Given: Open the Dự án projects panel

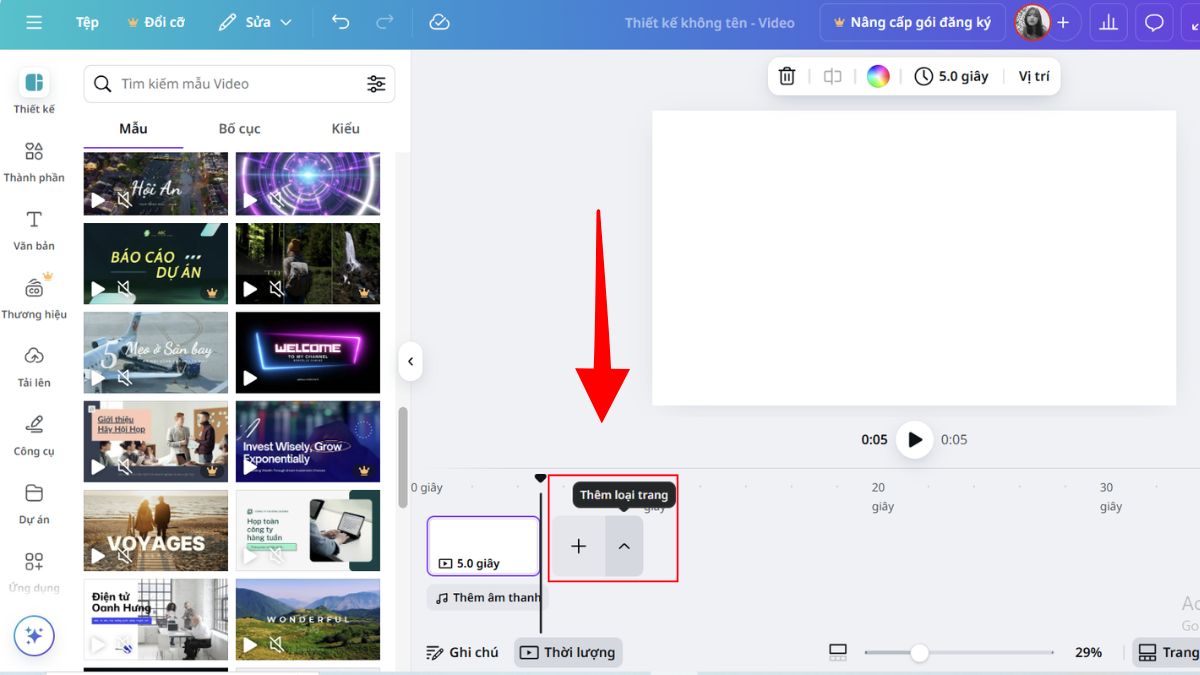Looking at the screenshot, I should coord(34,503).
